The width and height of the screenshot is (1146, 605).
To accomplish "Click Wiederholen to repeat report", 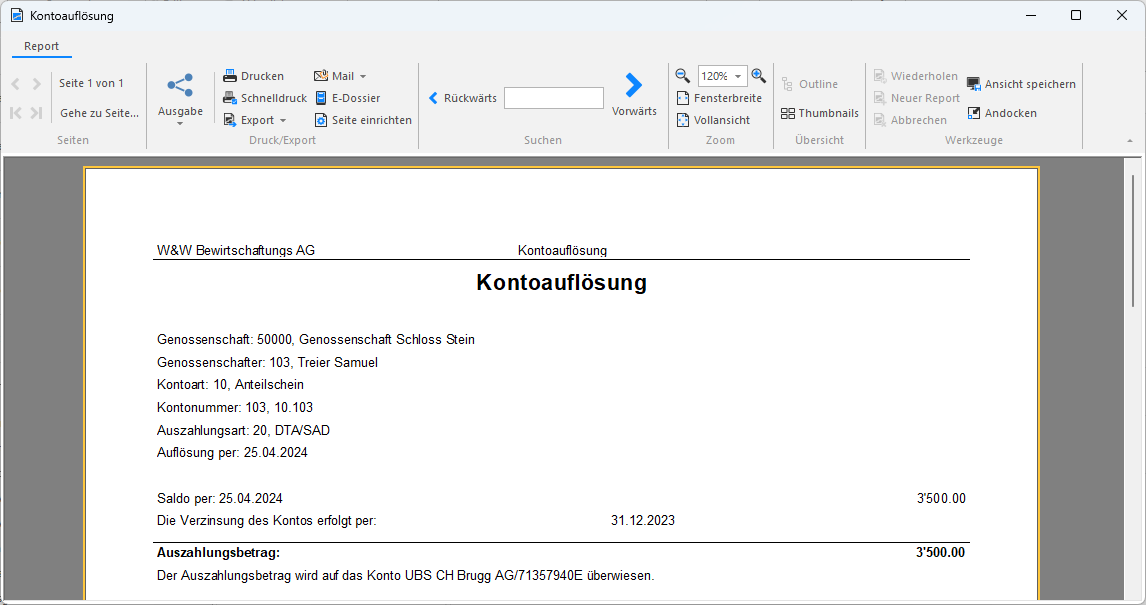I will click(916, 76).
